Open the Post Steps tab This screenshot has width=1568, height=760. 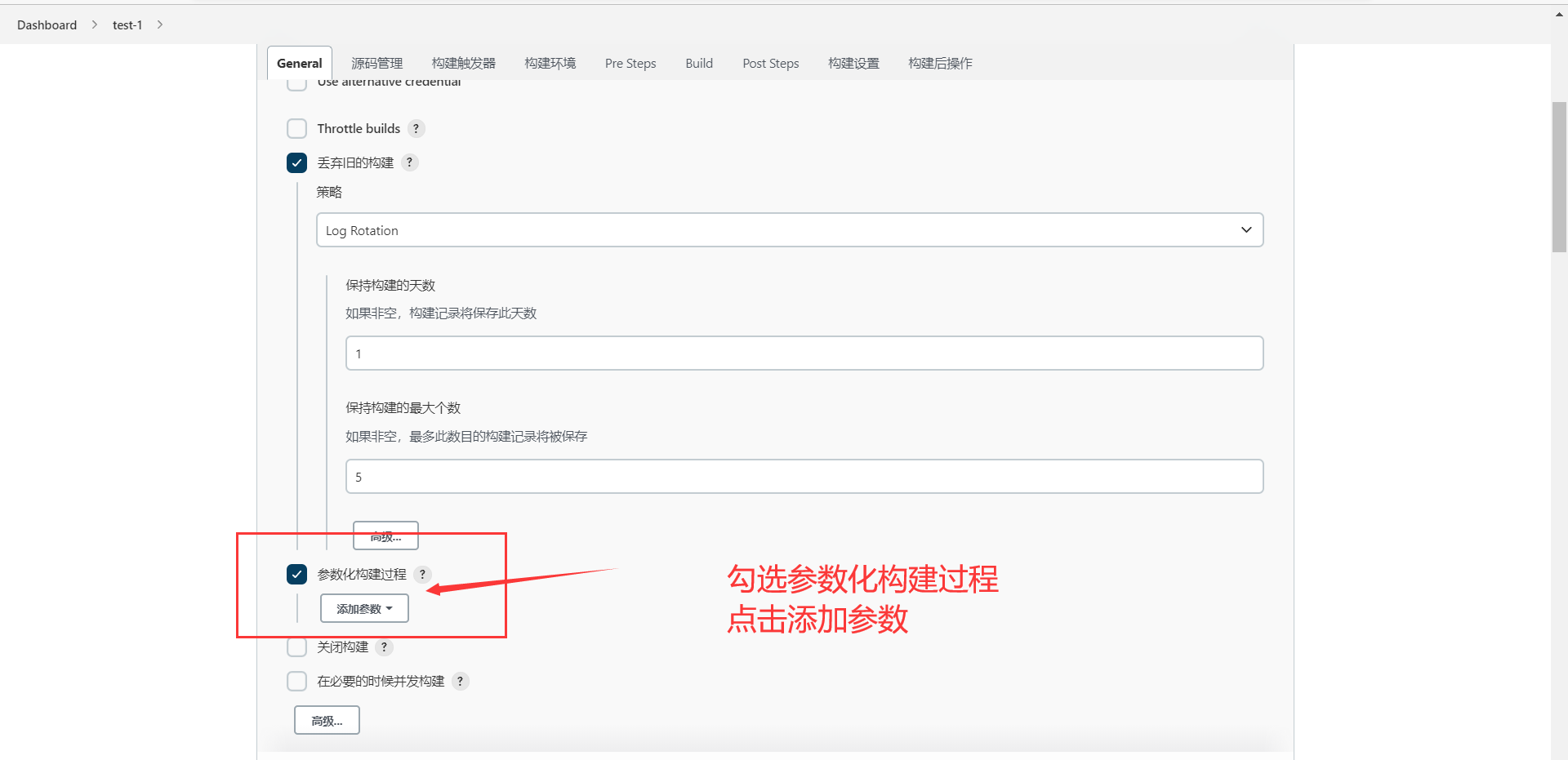[771, 63]
